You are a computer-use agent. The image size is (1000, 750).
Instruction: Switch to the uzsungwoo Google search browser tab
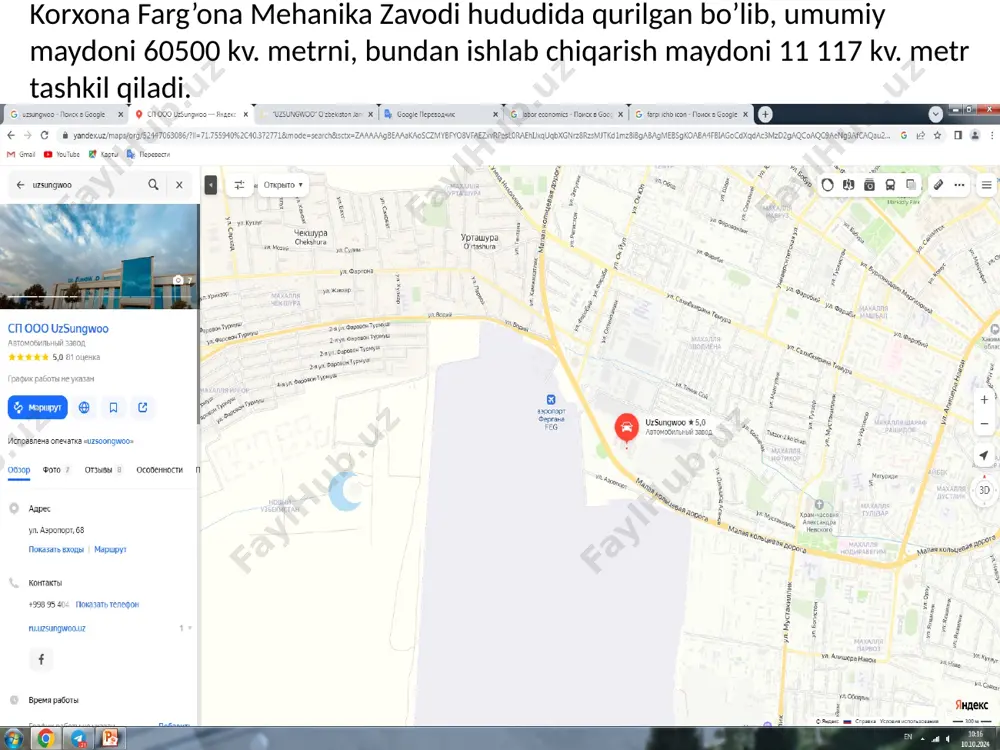click(x=64, y=114)
